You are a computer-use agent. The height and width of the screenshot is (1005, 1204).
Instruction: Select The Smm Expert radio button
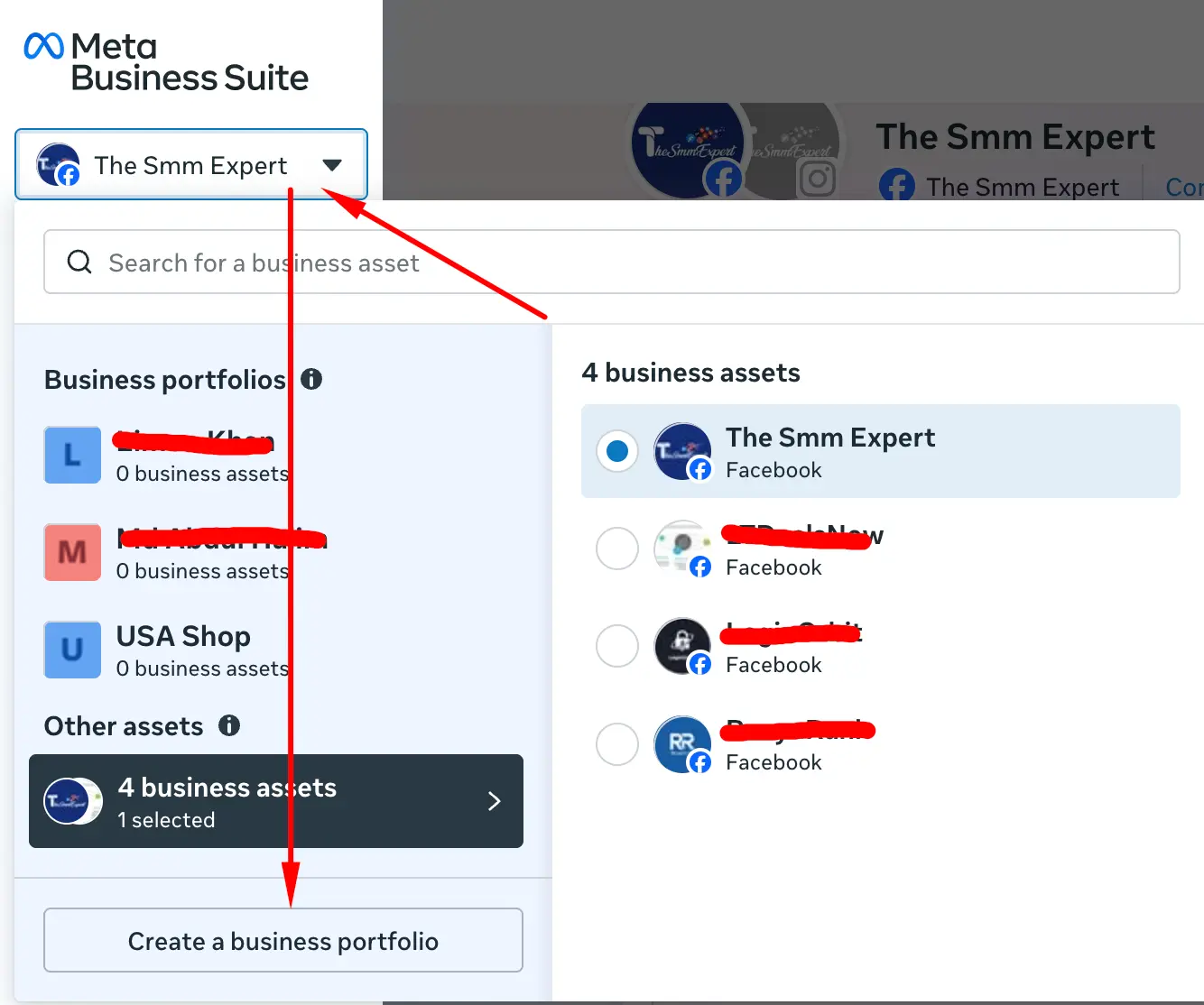[617, 451]
